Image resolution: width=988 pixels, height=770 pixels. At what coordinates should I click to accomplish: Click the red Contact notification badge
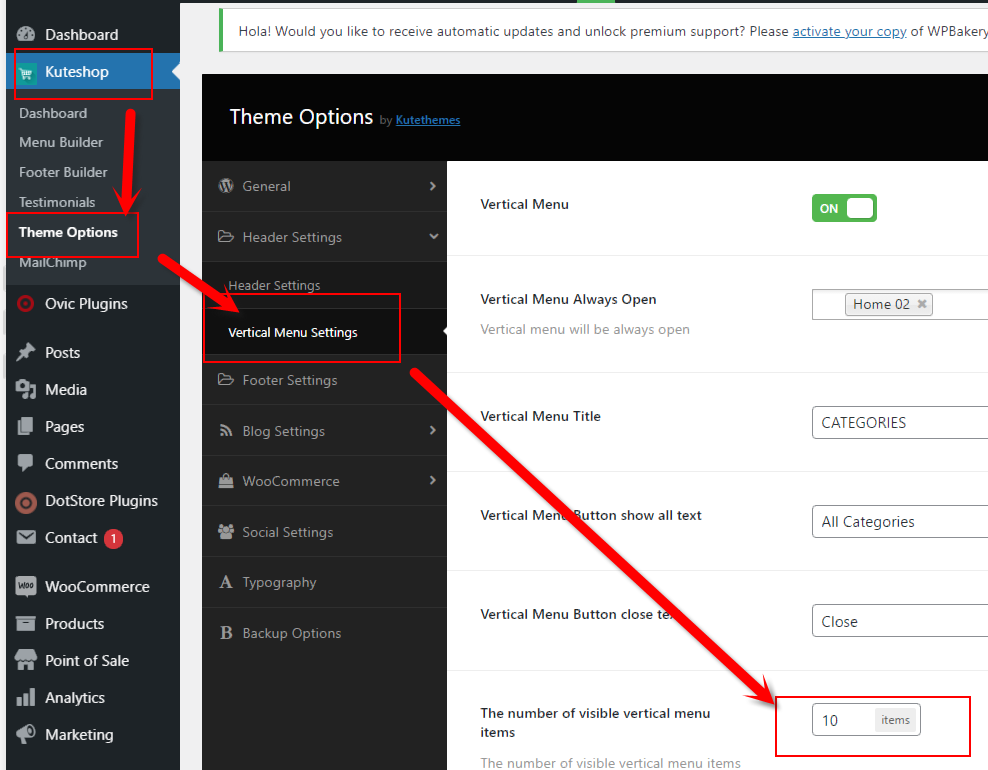coord(113,539)
